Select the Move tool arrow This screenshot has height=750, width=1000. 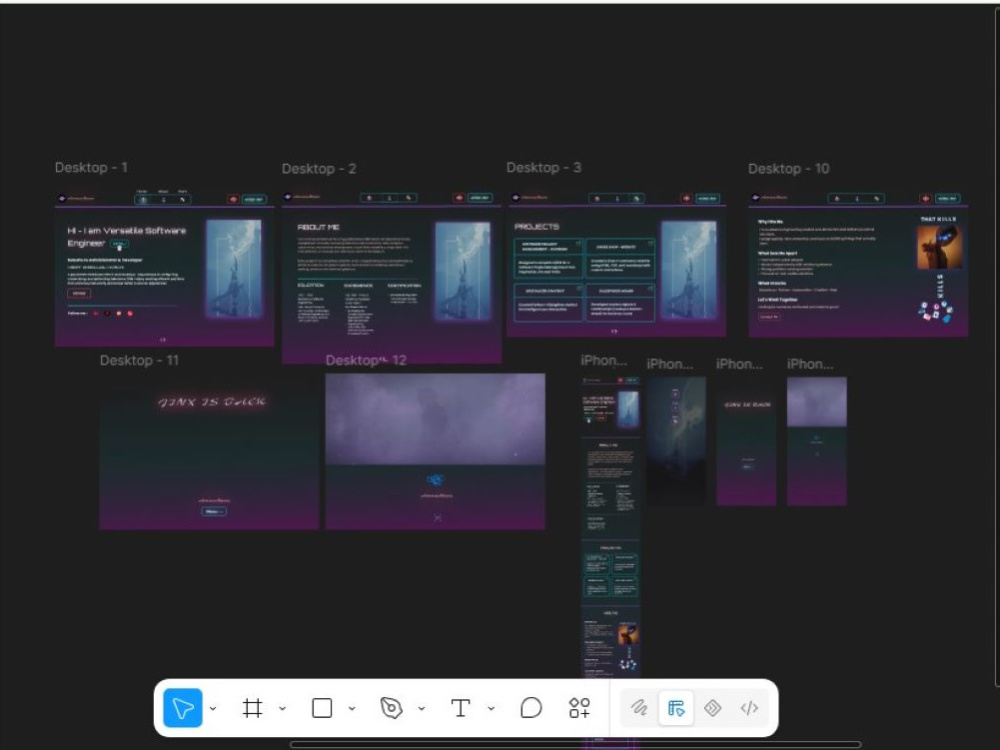tap(183, 708)
